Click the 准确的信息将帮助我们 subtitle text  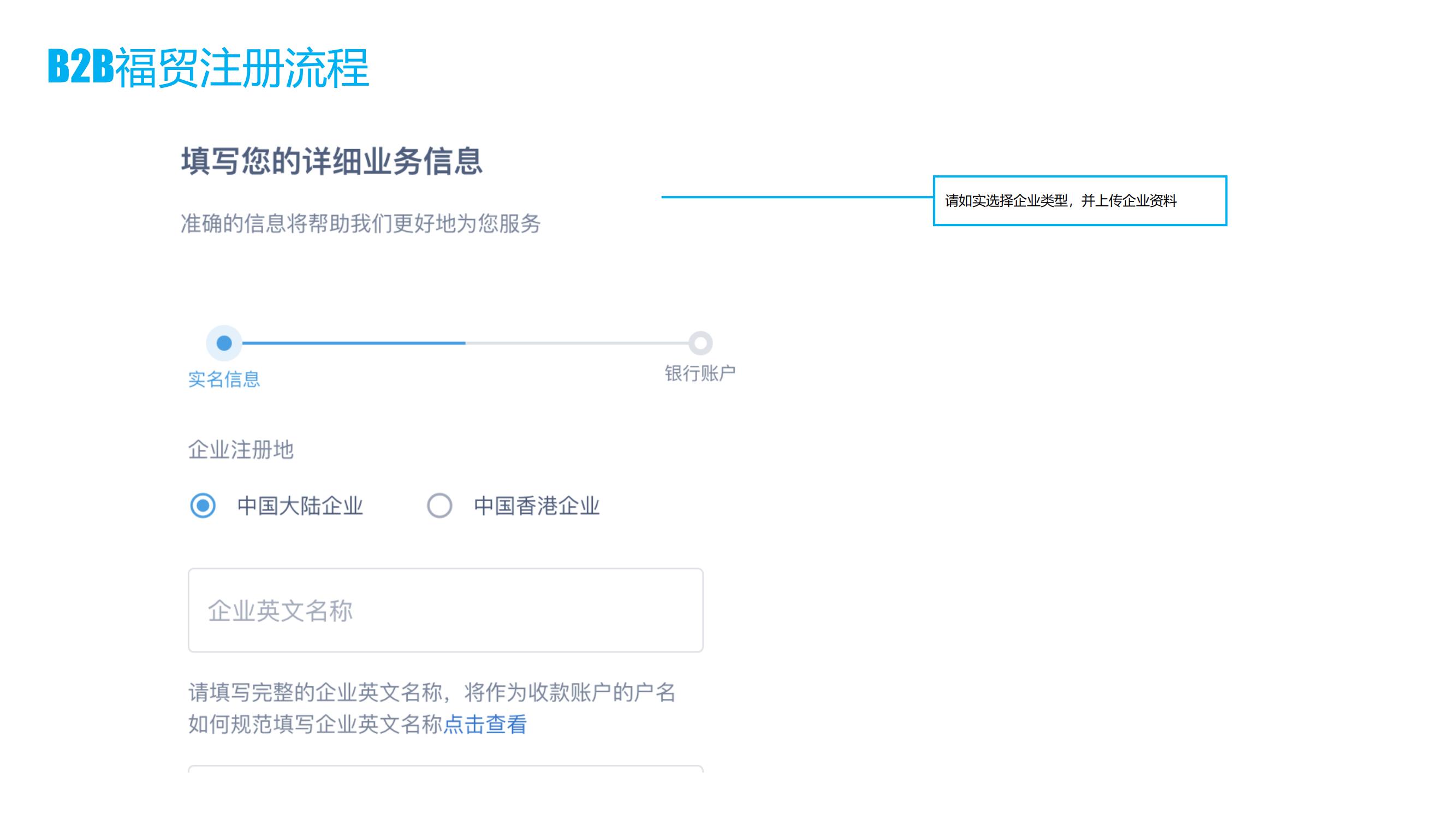click(x=361, y=224)
